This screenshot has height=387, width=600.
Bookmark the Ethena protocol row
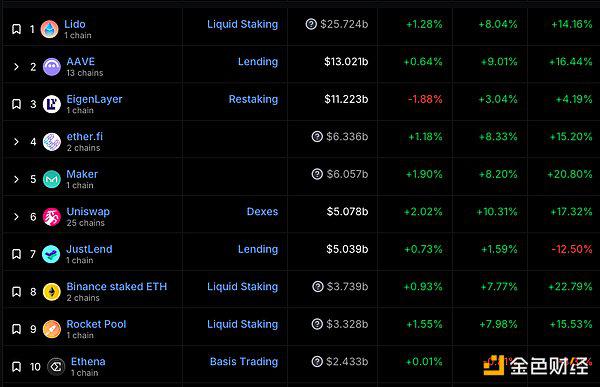(16, 367)
